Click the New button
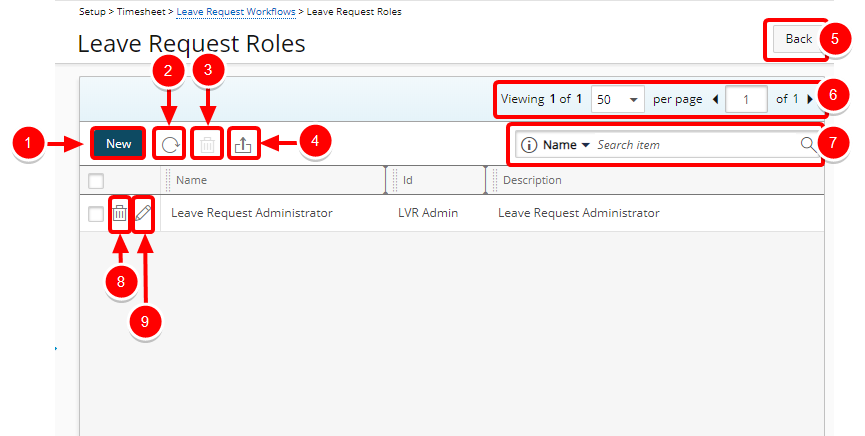The image size is (865, 436). point(118,144)
